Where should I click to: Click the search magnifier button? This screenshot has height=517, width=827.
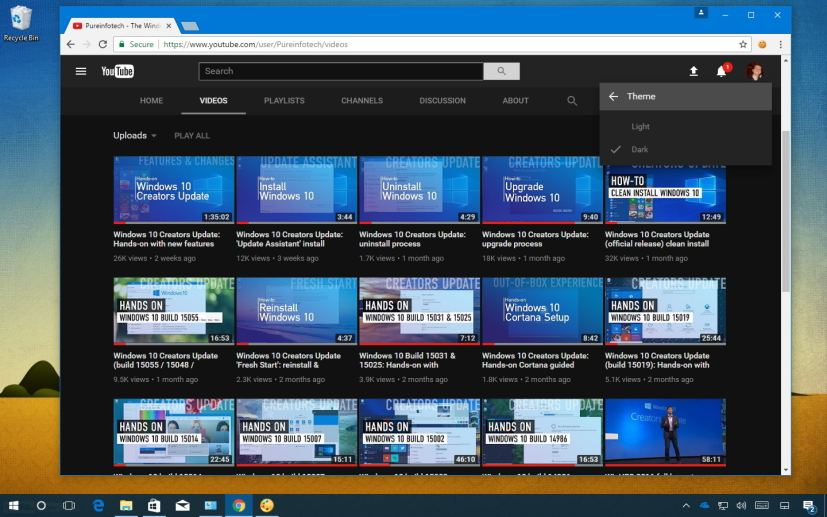click(x=501, y=71)
